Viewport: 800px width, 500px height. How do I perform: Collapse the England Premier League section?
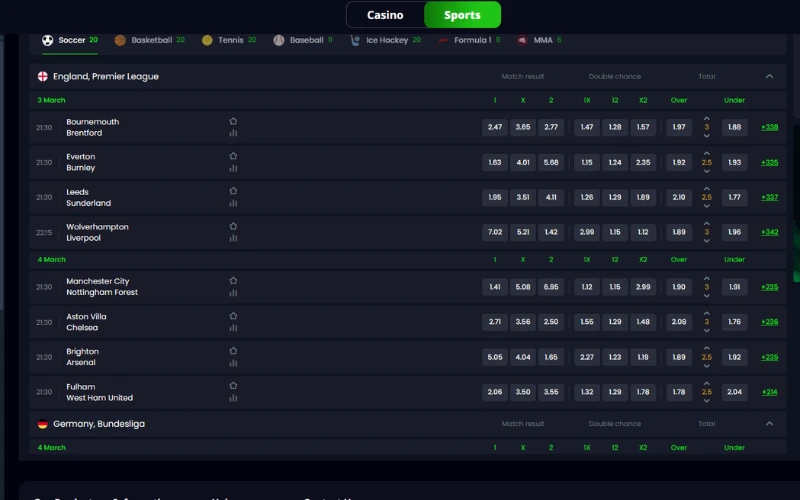click(769, 76)
